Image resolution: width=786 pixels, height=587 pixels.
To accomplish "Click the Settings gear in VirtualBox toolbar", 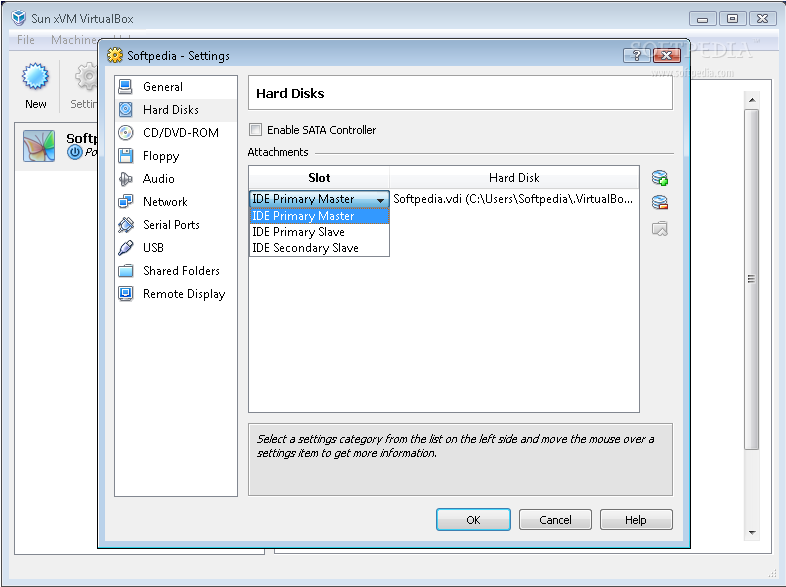I will click(x=86, y=77).
